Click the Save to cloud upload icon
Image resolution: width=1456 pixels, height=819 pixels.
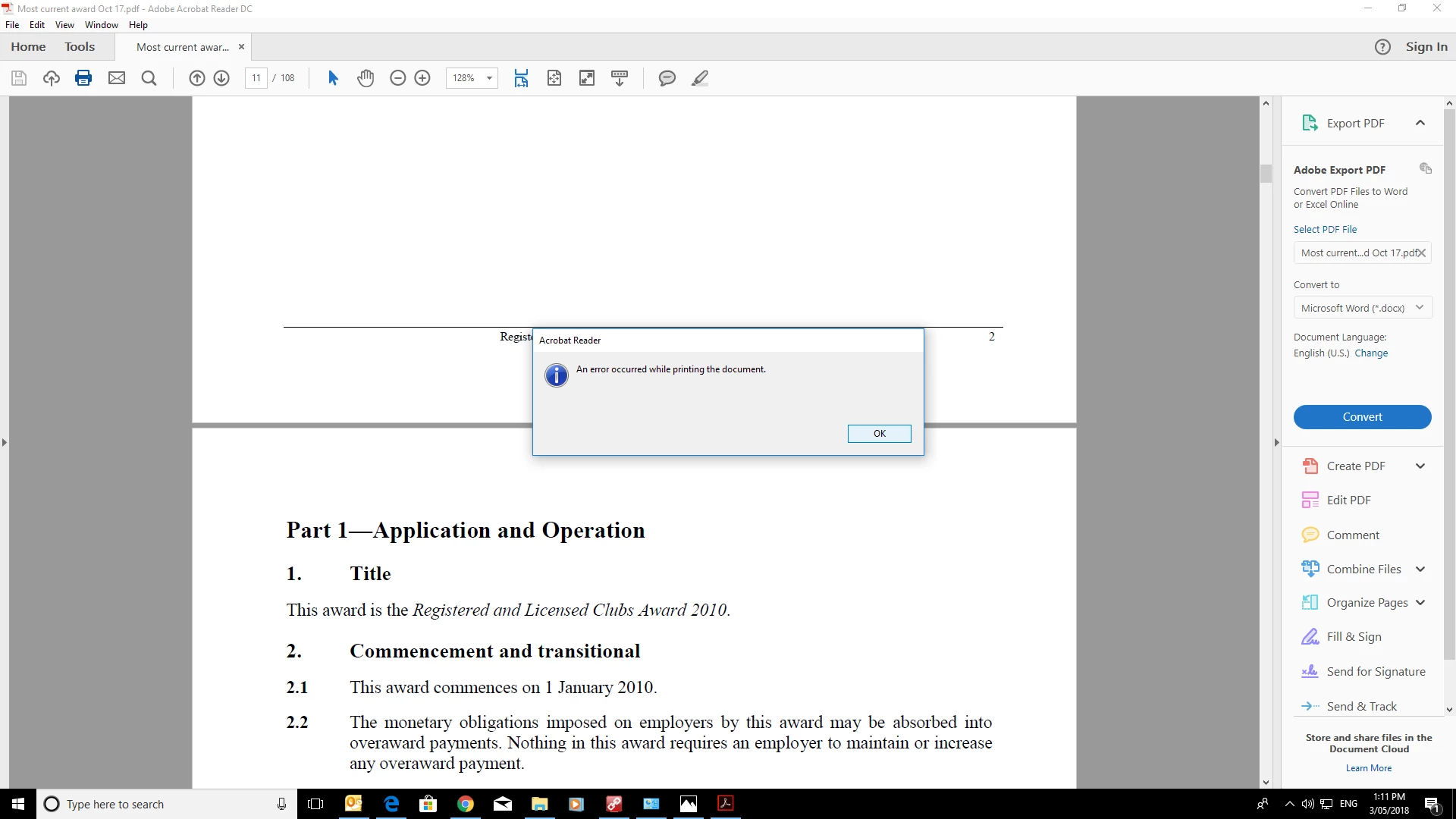pos(51,78)
